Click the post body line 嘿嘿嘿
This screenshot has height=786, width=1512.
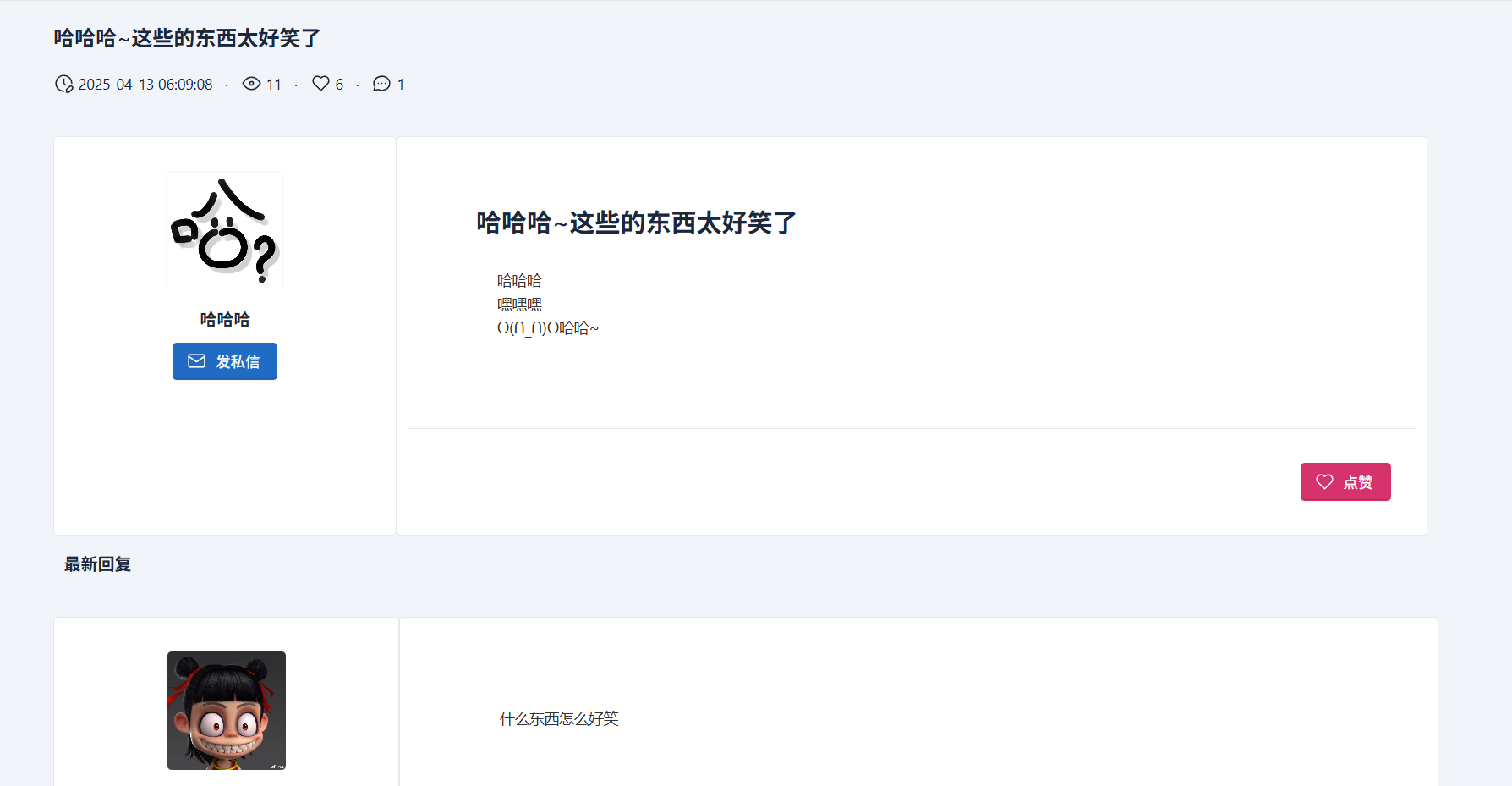click(519, 304)
